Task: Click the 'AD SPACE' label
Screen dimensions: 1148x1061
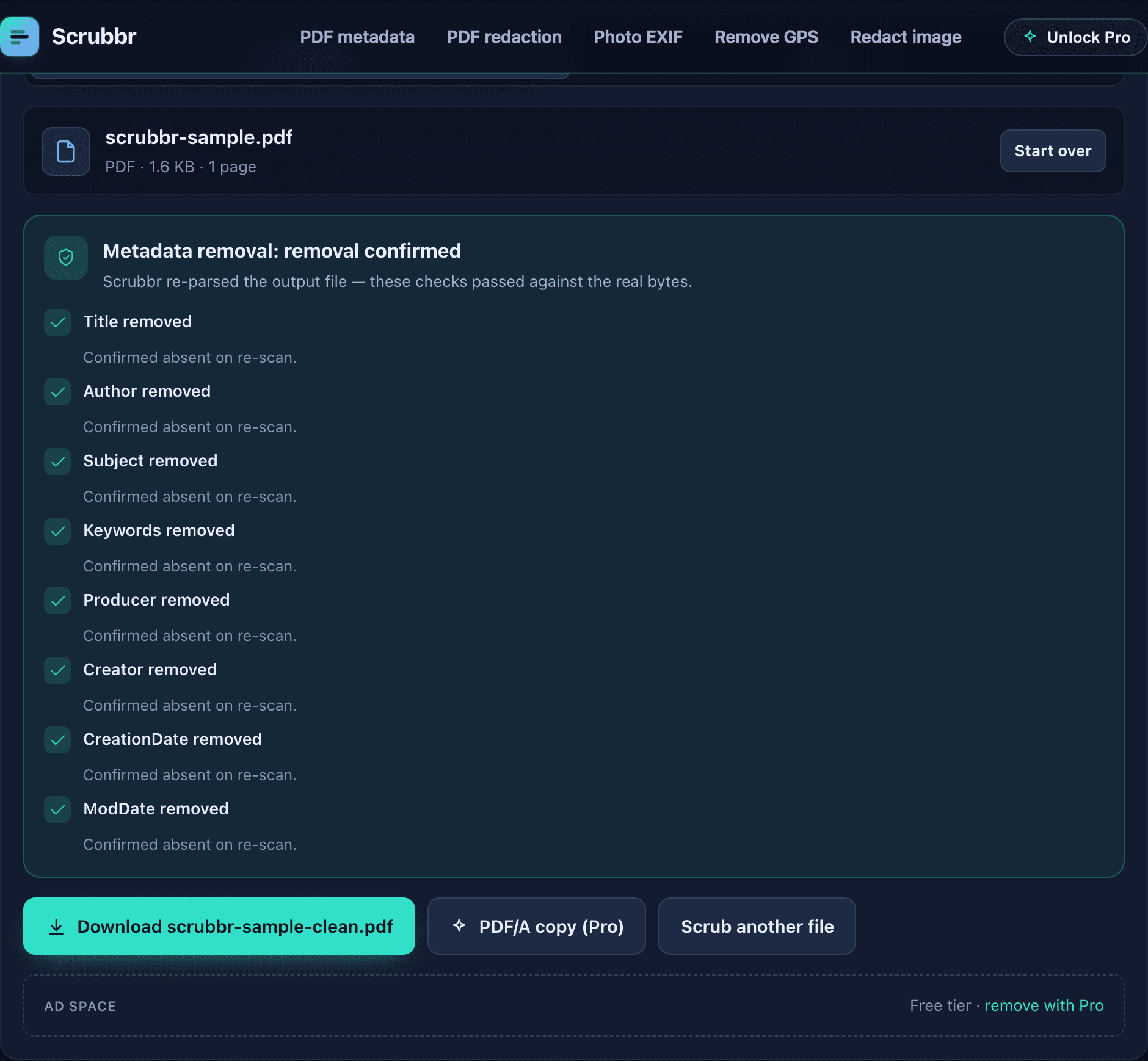Action: click(x=80, y=1006)
